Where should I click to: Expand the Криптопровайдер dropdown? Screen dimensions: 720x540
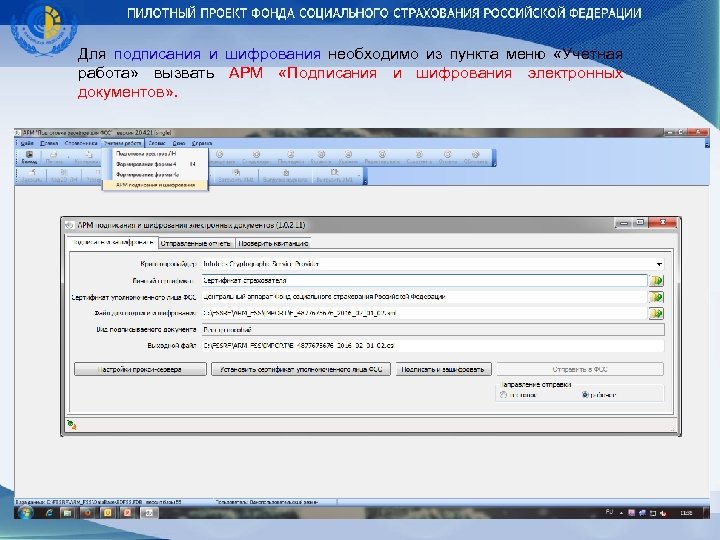click(659, 264)
